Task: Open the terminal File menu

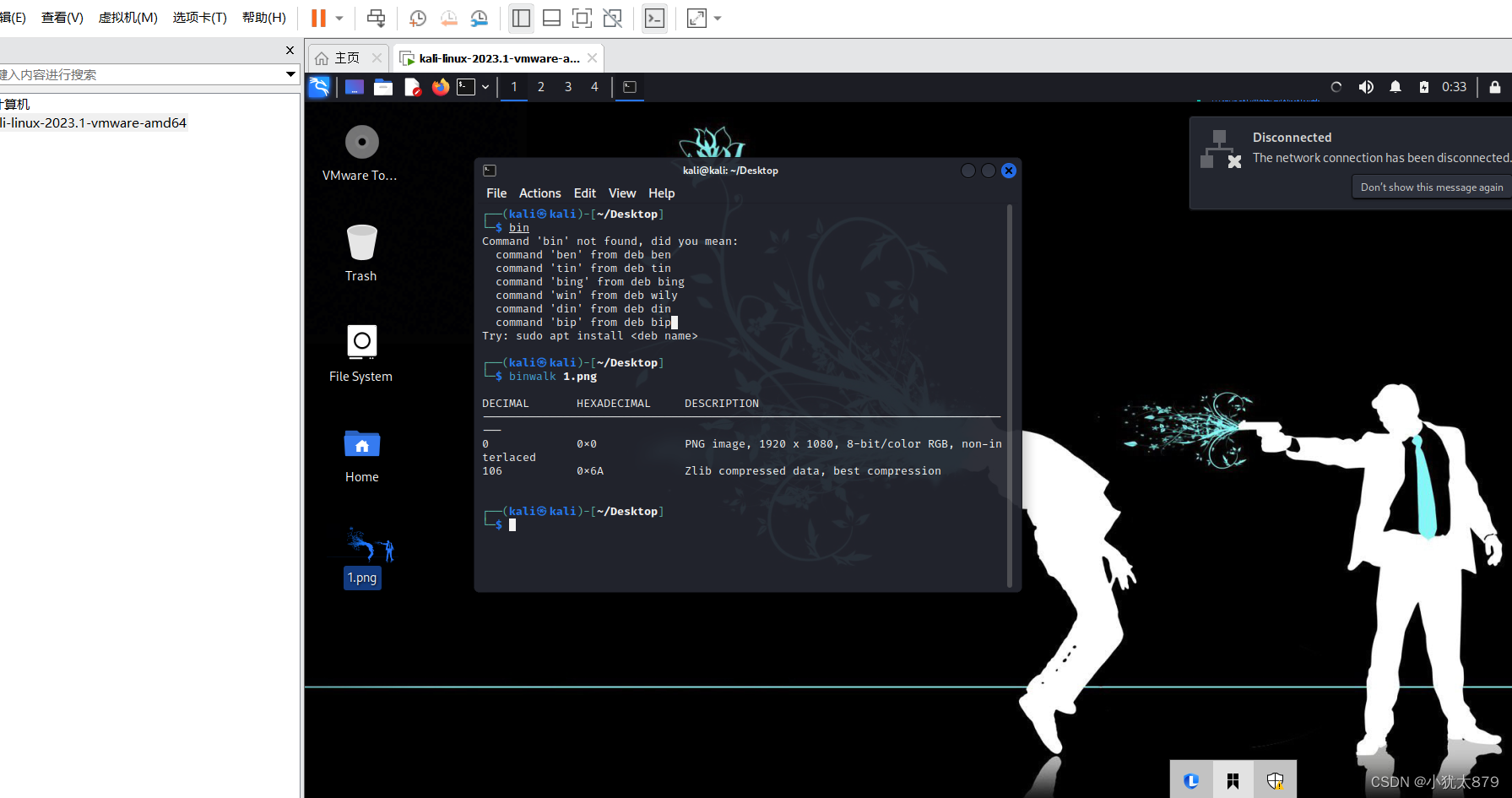Action: click(496, 193)
